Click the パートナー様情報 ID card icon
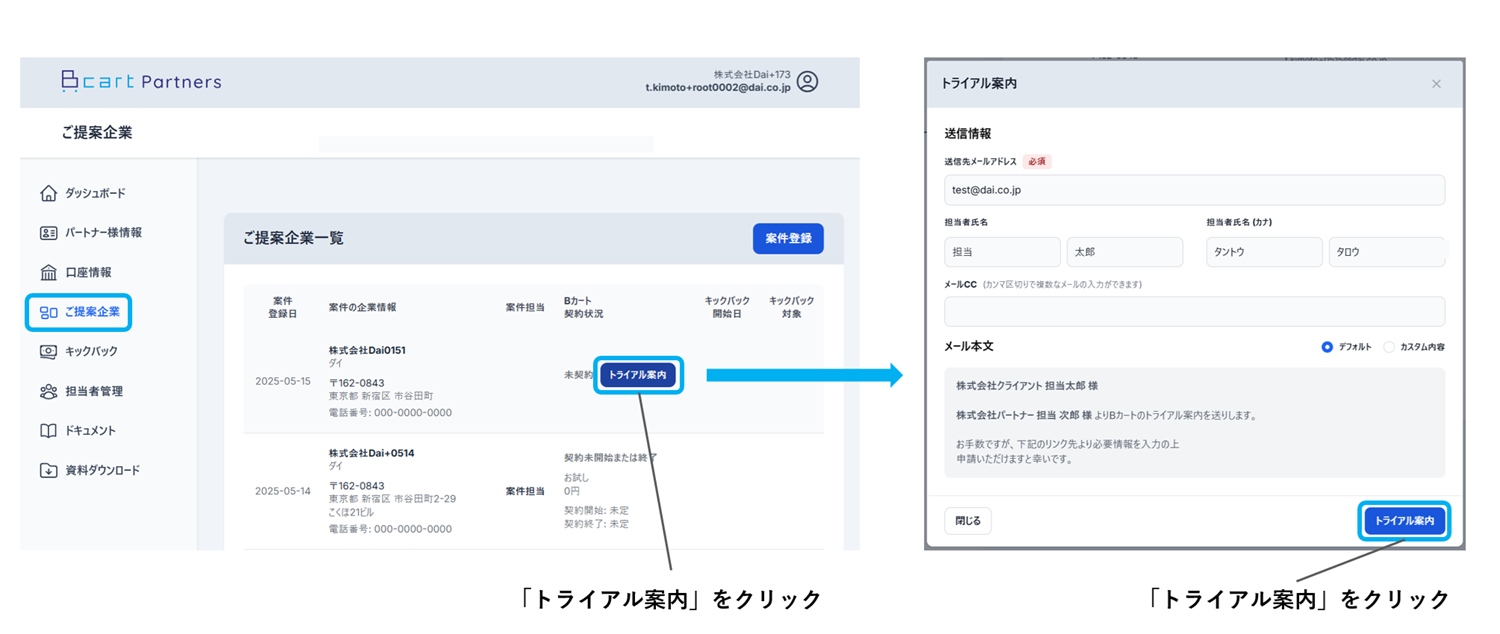This screenshot has width=1500, height=634. click(48, 233)
